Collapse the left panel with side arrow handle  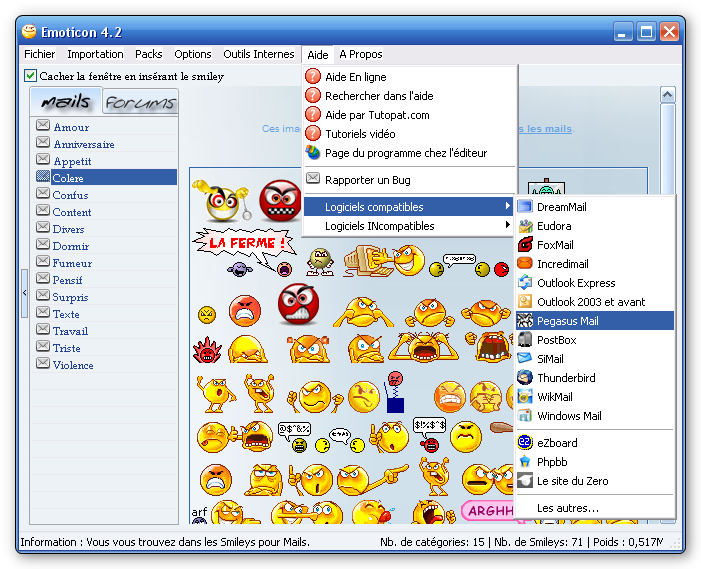click(25, 293)
